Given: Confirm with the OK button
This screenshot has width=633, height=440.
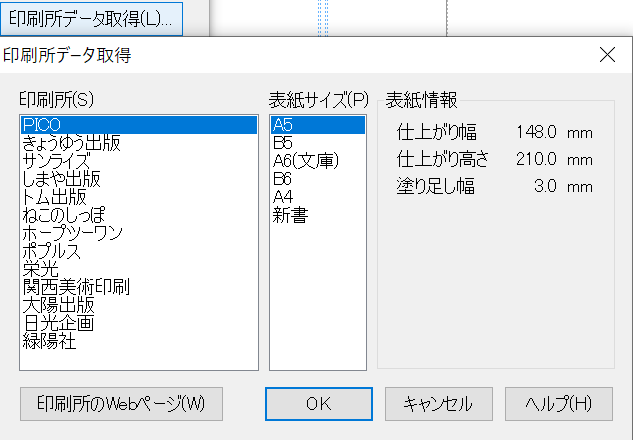Looking at the screenshot, I should pyautogui.click(x=319, y=404).
